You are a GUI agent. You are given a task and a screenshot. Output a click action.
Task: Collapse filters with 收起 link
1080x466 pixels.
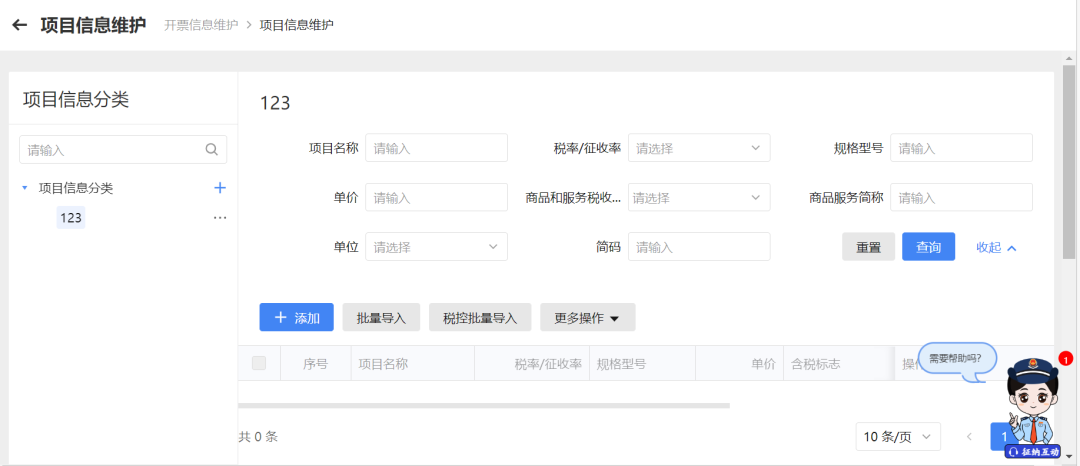click(996, 247)
